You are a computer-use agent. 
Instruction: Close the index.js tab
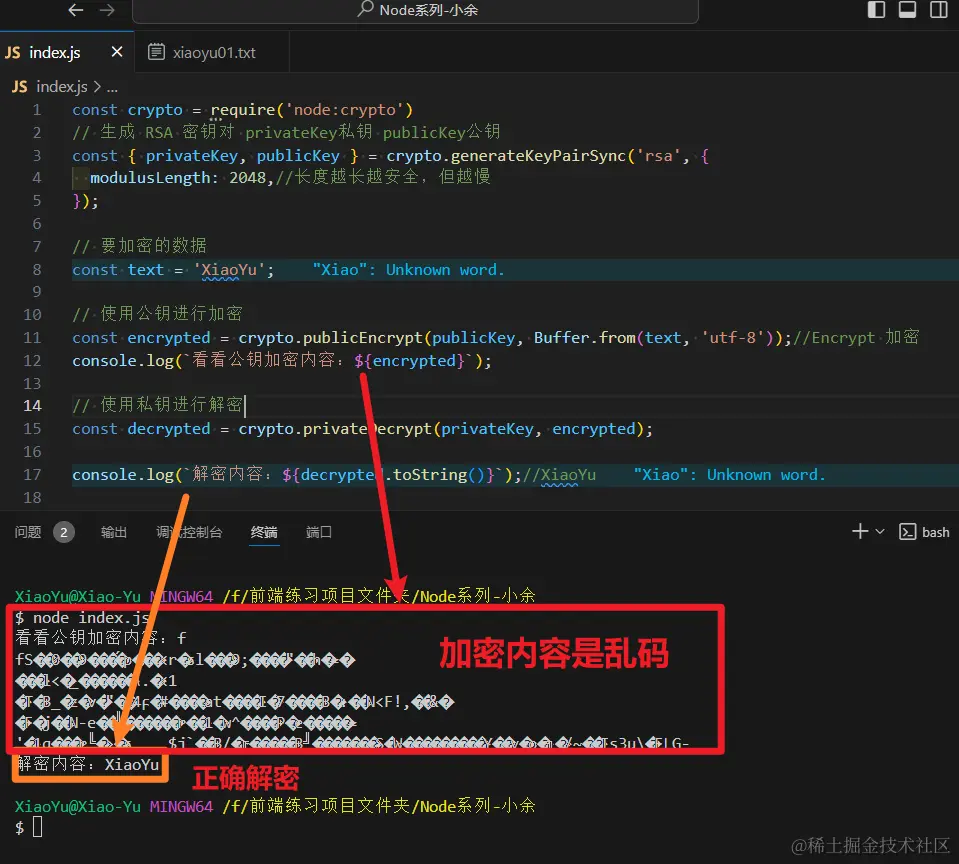point(117,52)
